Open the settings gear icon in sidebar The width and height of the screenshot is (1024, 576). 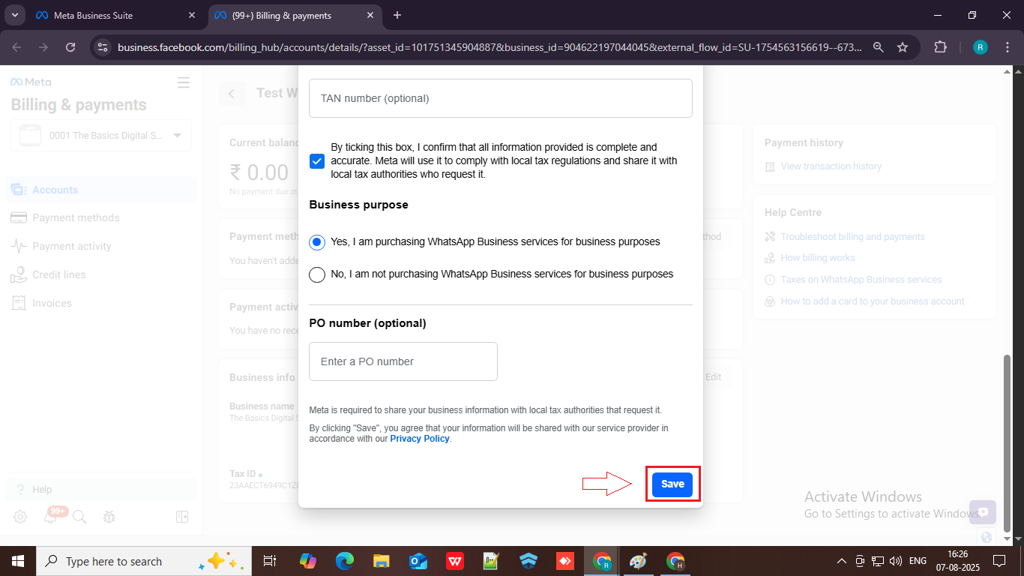point(20,517)
